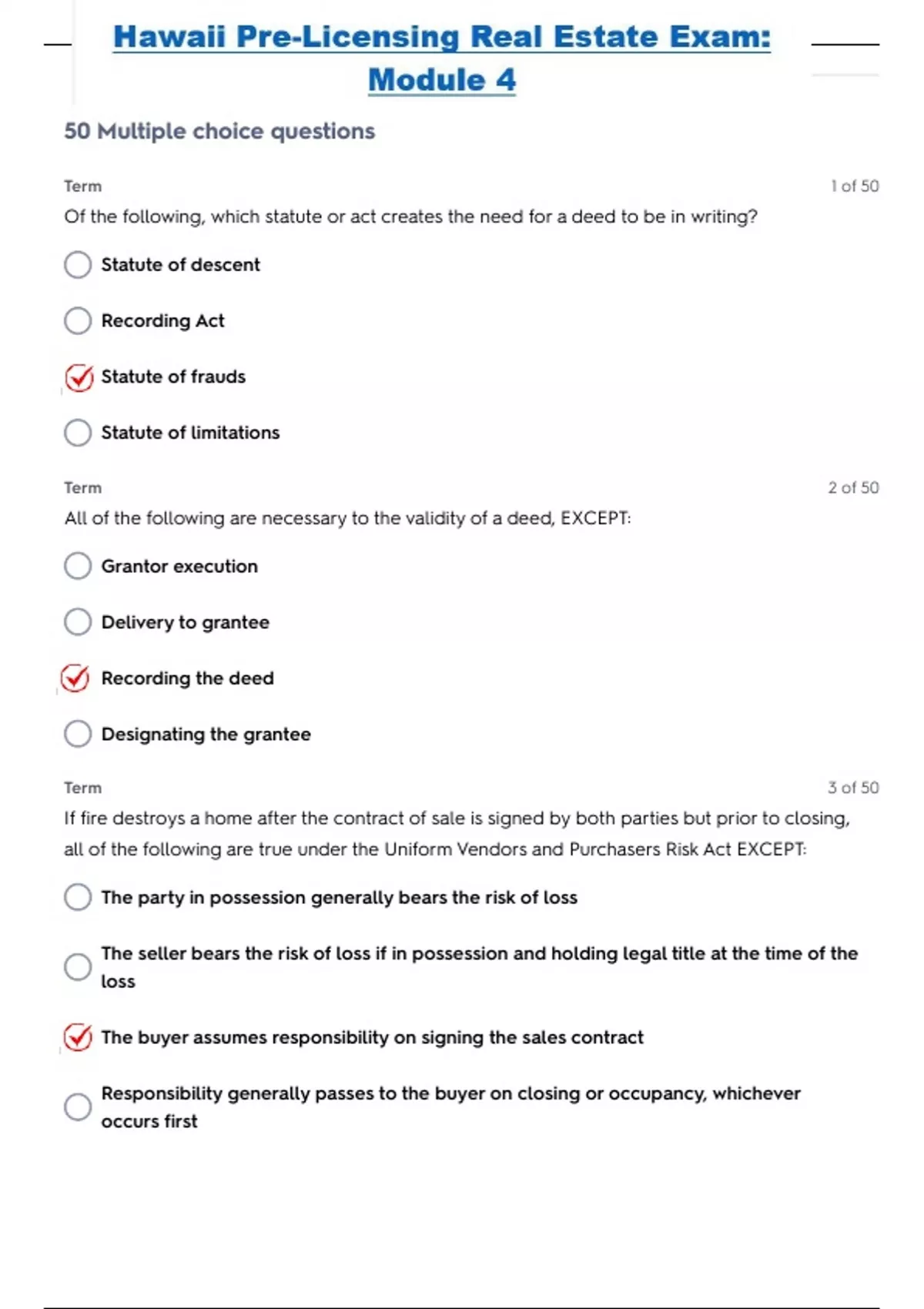924x1309 pixels.
Task: Click the Uniform Vendors and Purchasers Risk Act question
Action: pyautogui.click(x=457, y=834)
